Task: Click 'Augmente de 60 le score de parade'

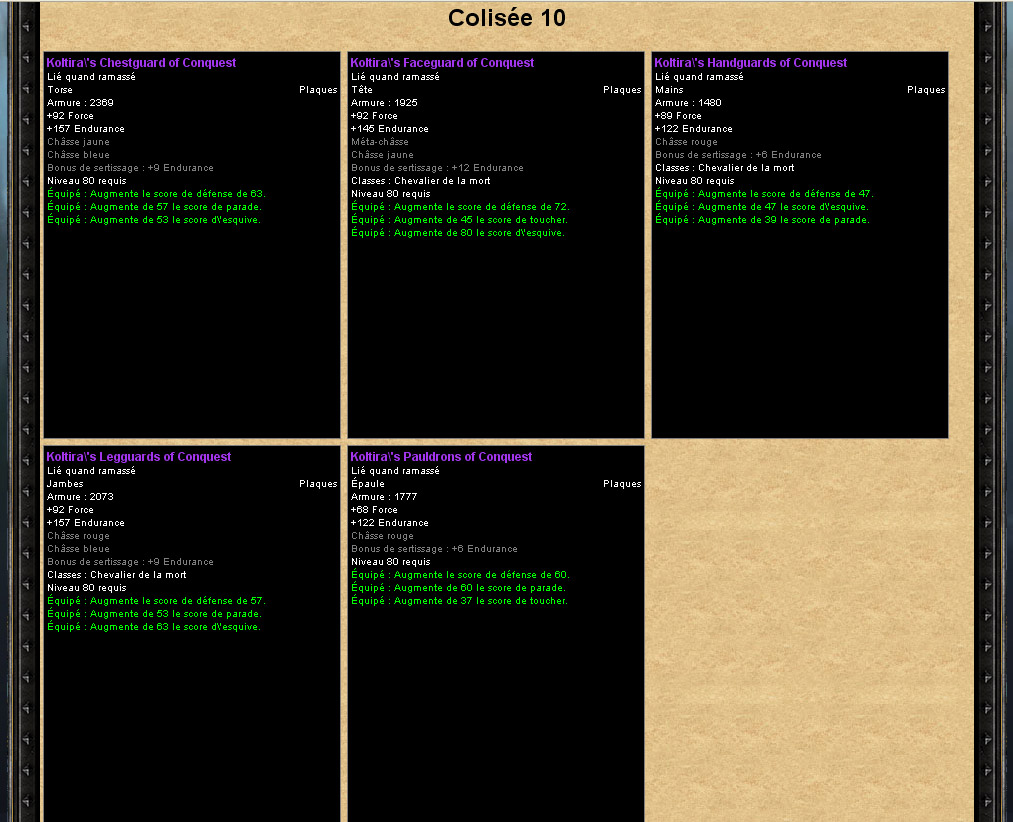Action: pos(458,588)
